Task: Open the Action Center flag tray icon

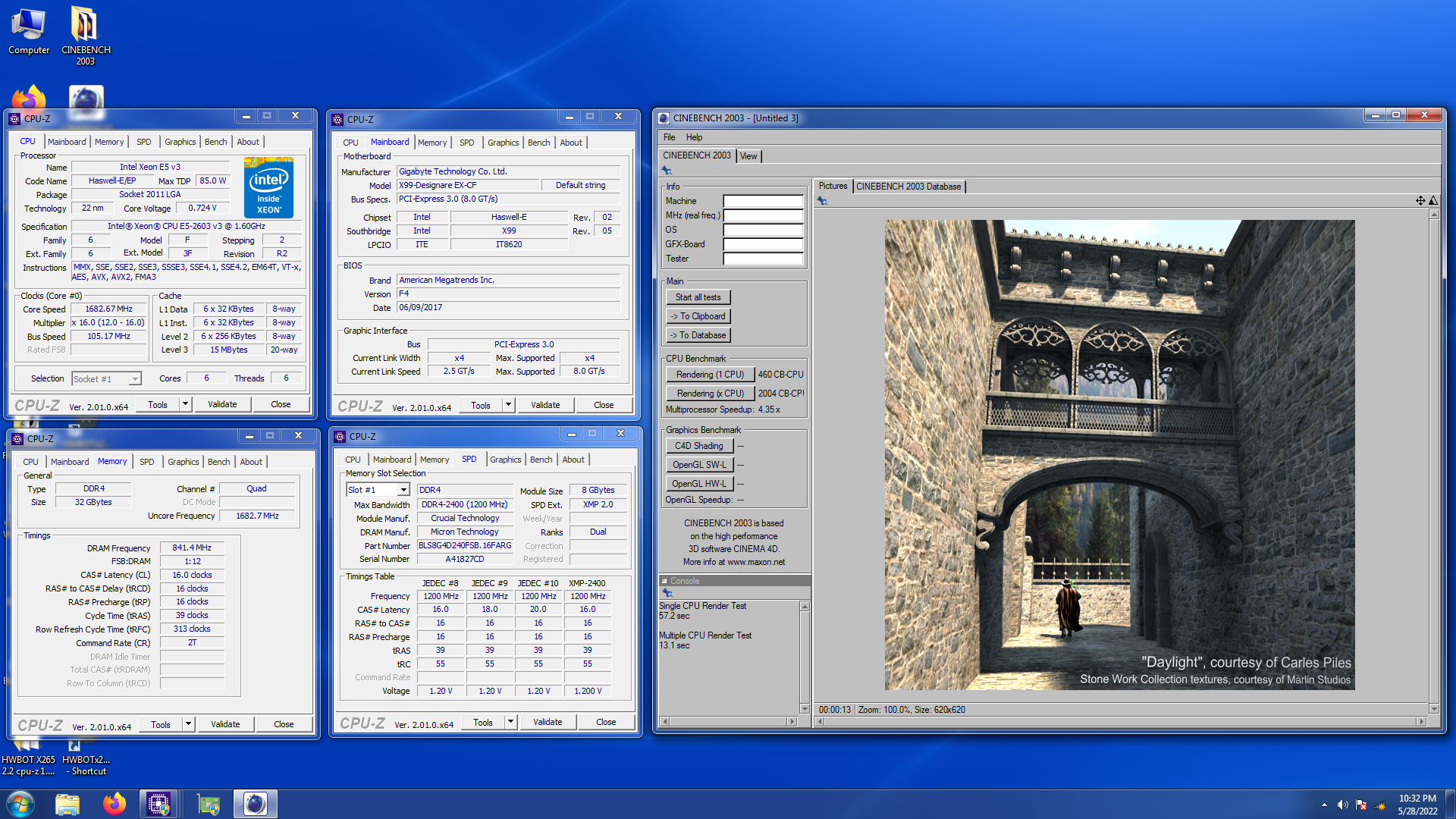Action: [1361, 805]
